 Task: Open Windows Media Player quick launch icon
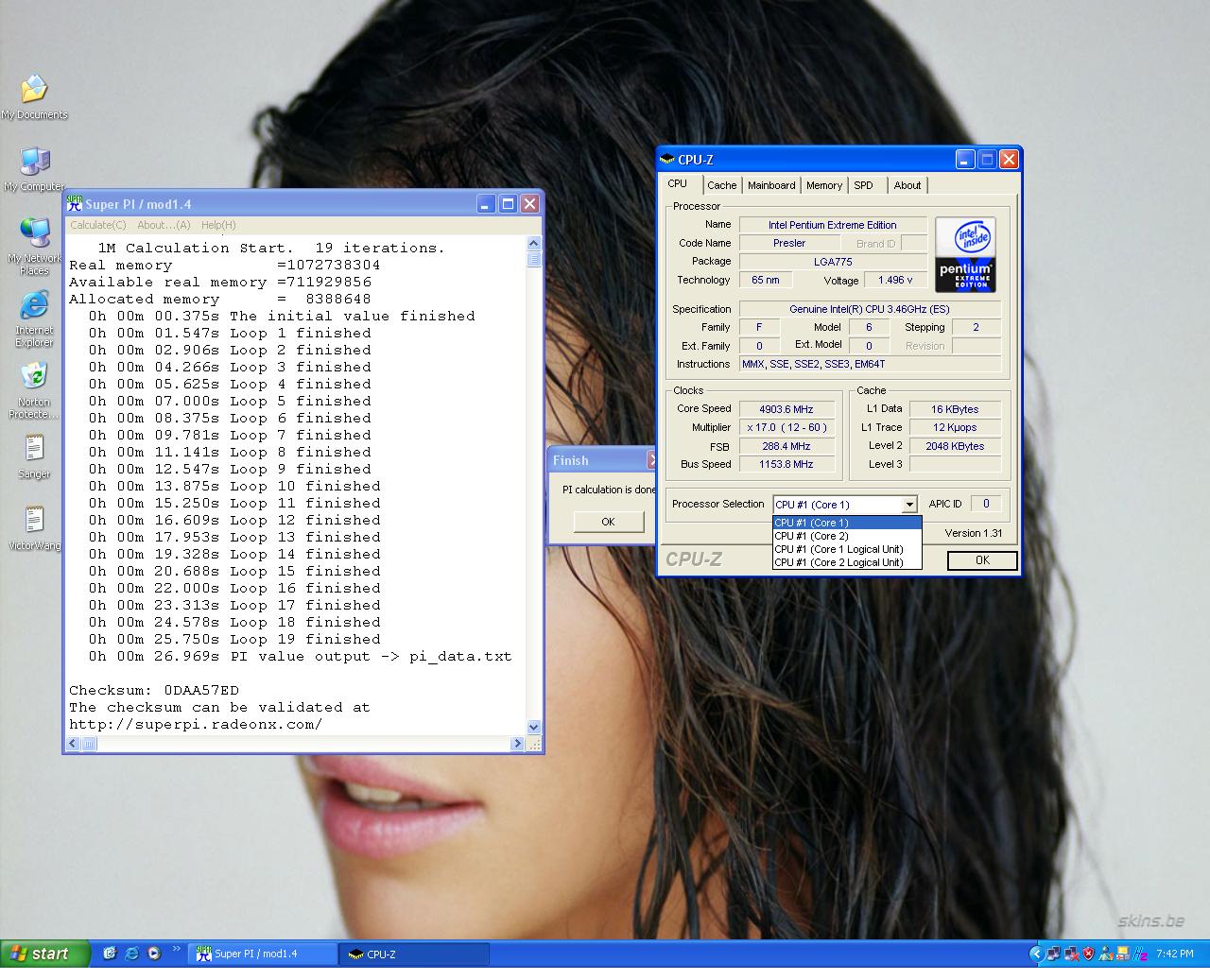tap(153, 954)
